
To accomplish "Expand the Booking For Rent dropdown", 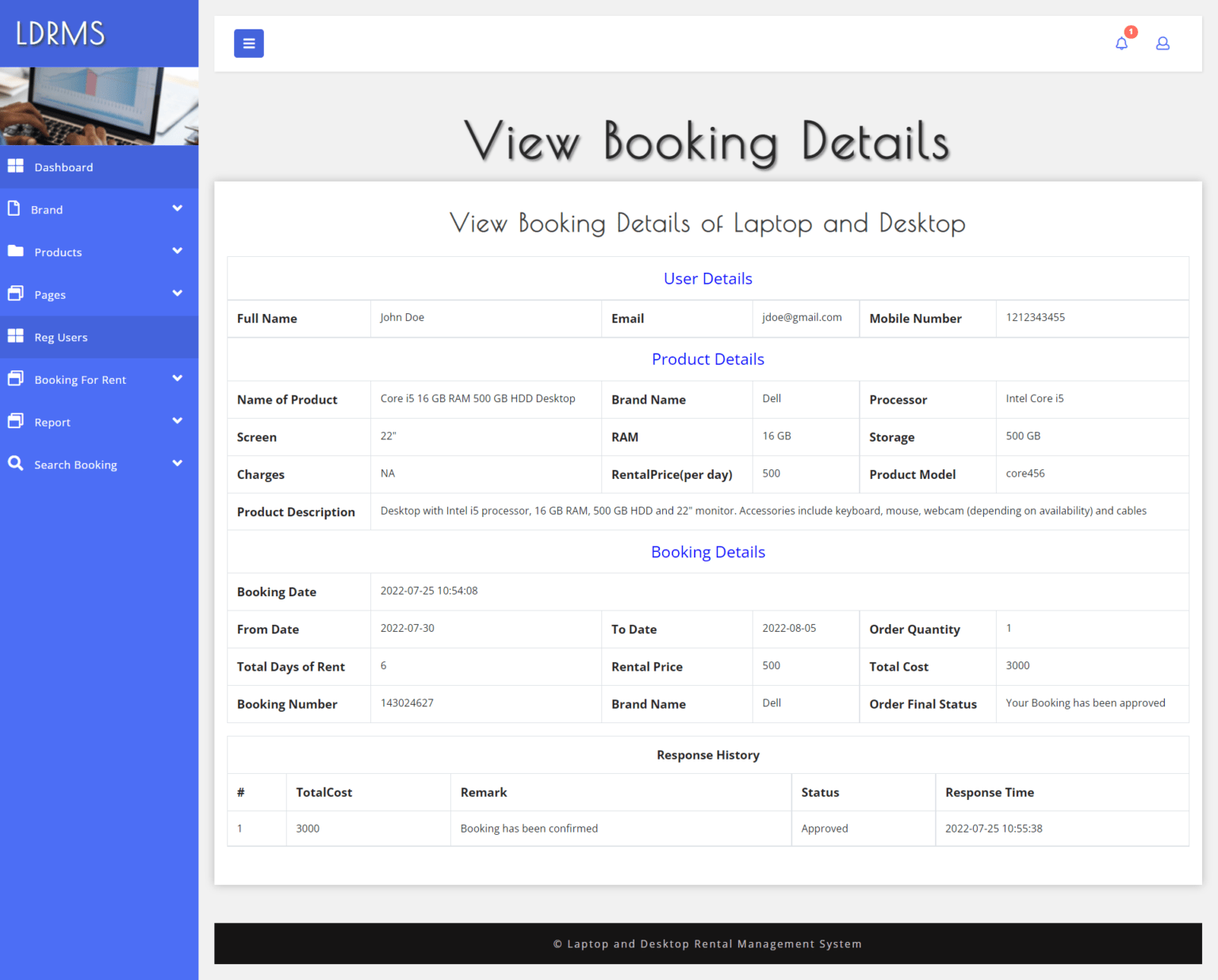I will click(x=178, y=378).
